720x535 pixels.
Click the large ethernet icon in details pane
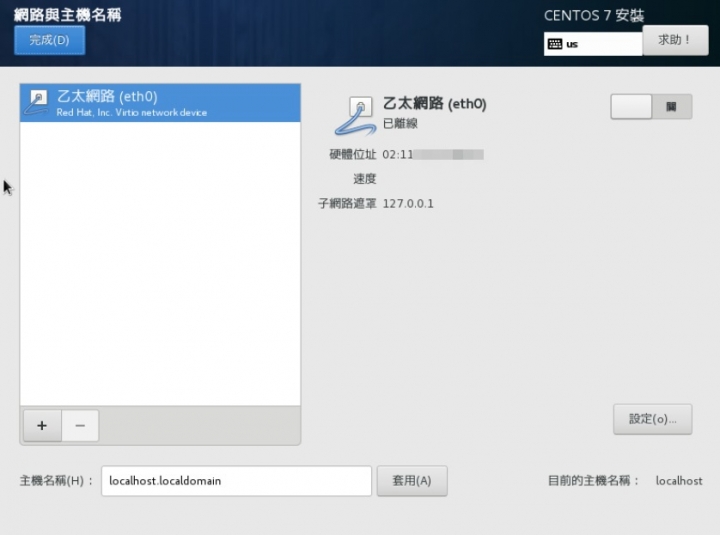point(356,116)
